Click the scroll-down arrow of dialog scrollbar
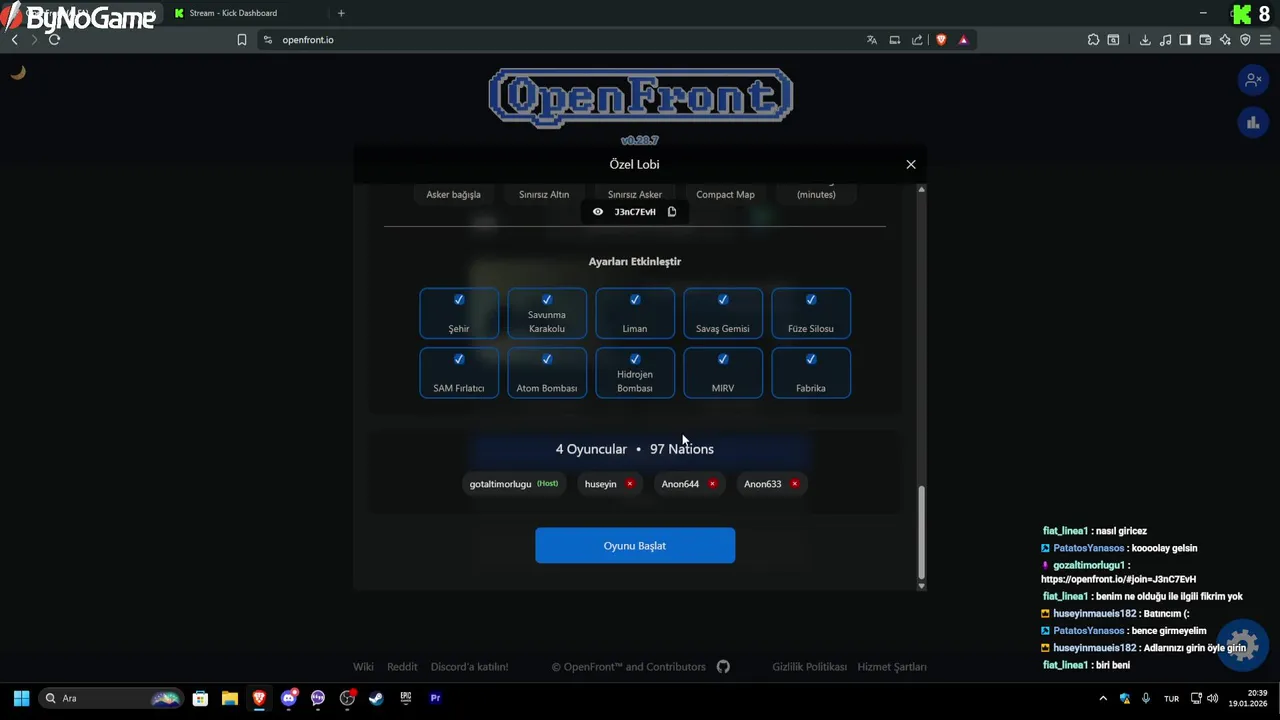 coord(921,586)
